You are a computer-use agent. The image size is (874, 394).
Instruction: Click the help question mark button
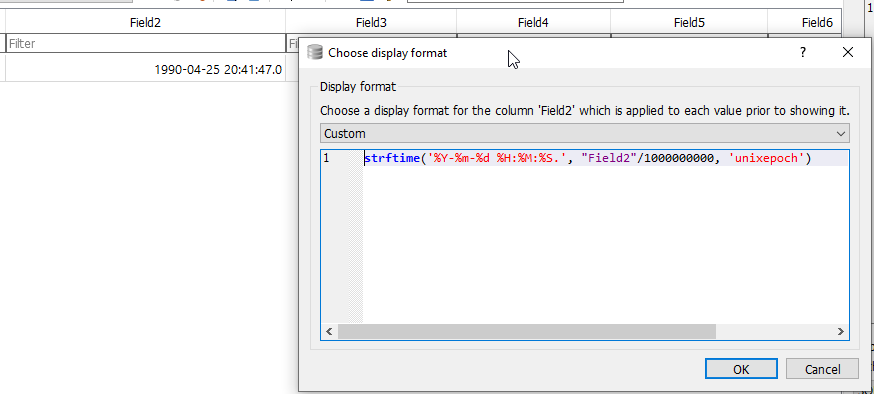coord(803,52)
